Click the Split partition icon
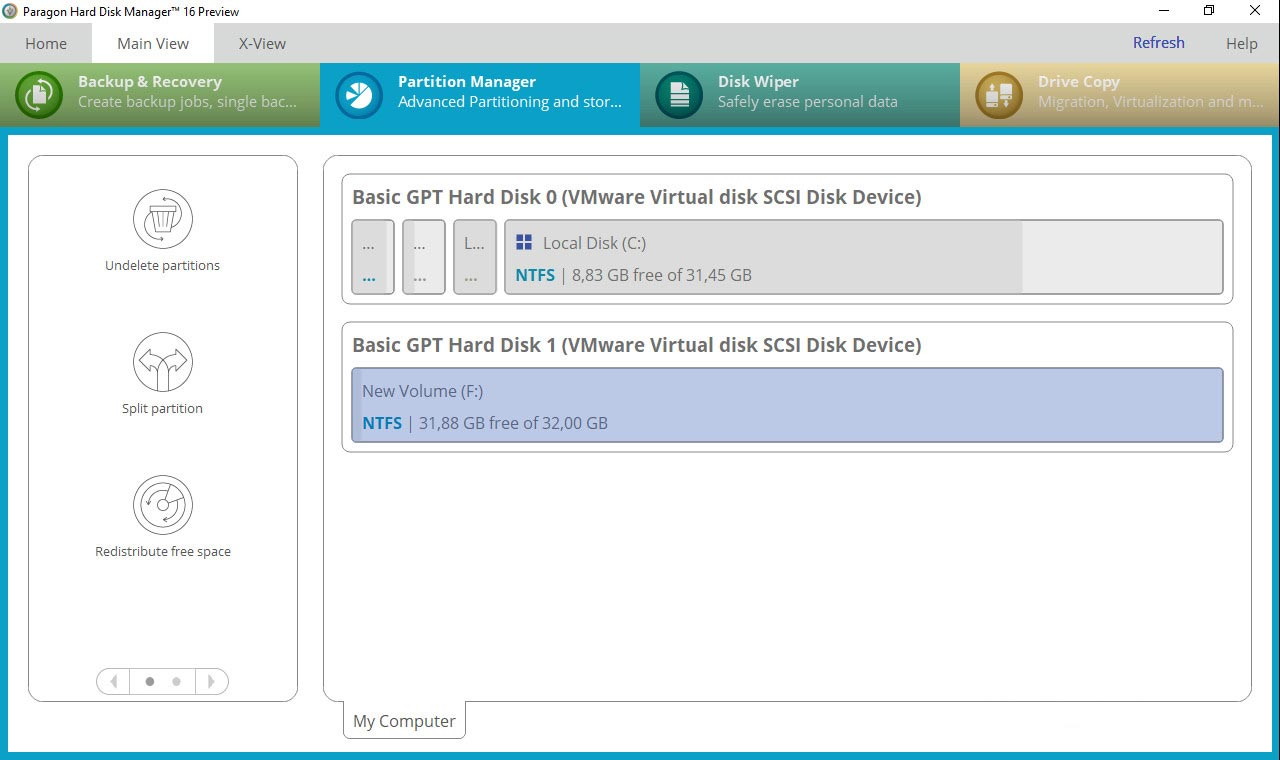 [x=162, y=362]
